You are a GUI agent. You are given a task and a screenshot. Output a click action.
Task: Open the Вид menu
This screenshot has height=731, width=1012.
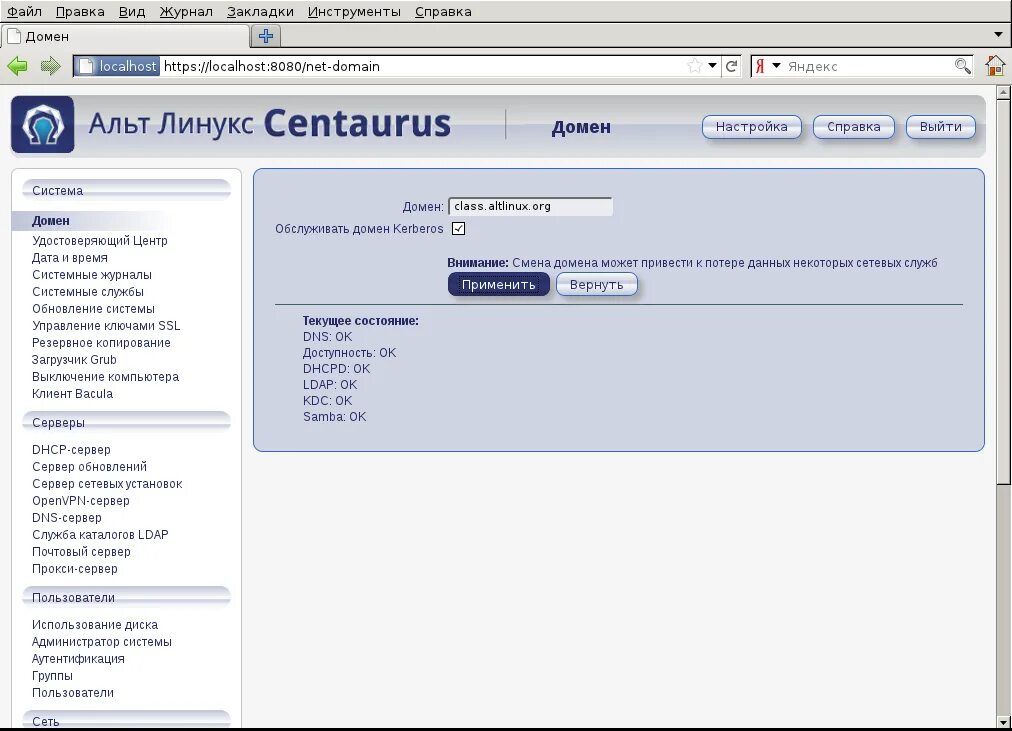point(132,12)
